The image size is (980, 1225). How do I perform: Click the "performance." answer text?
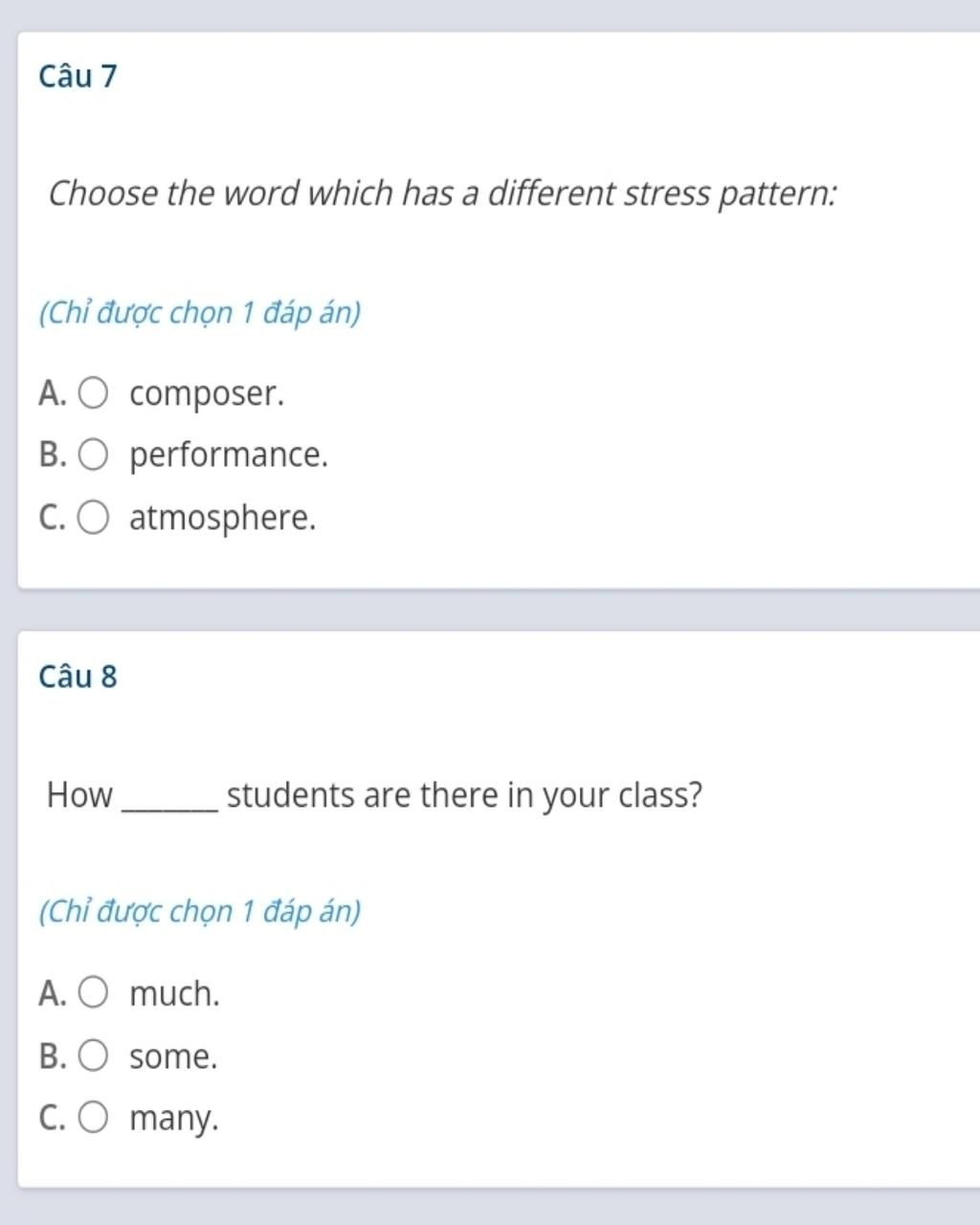click(x=229, y=456)
